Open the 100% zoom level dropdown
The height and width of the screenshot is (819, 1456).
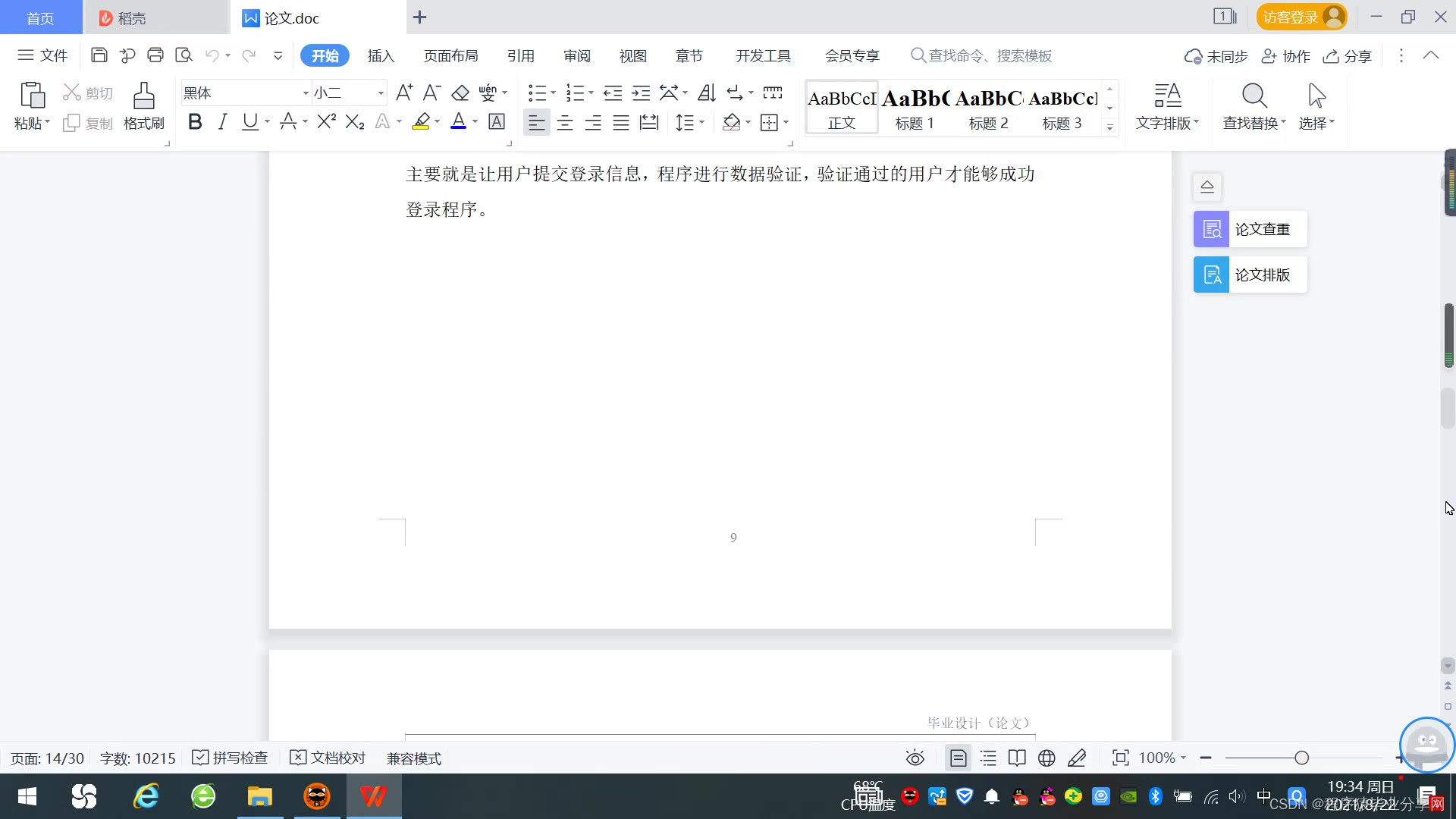1163,758
